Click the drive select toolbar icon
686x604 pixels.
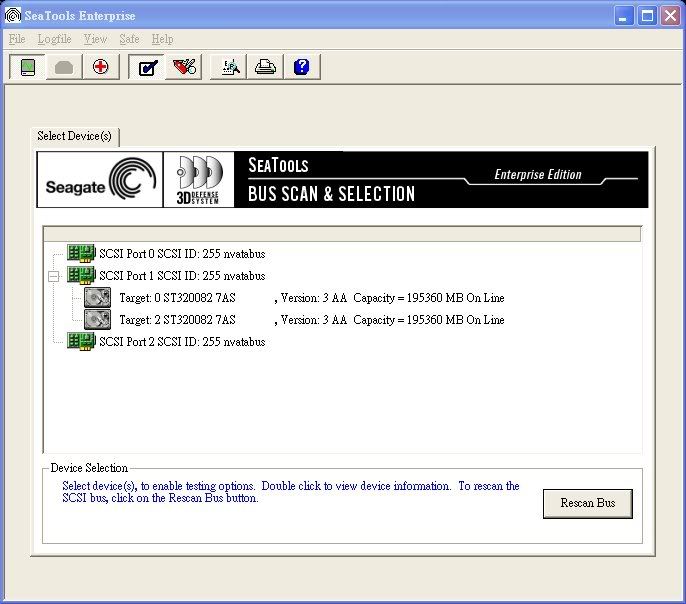click(x=27, y=67)
